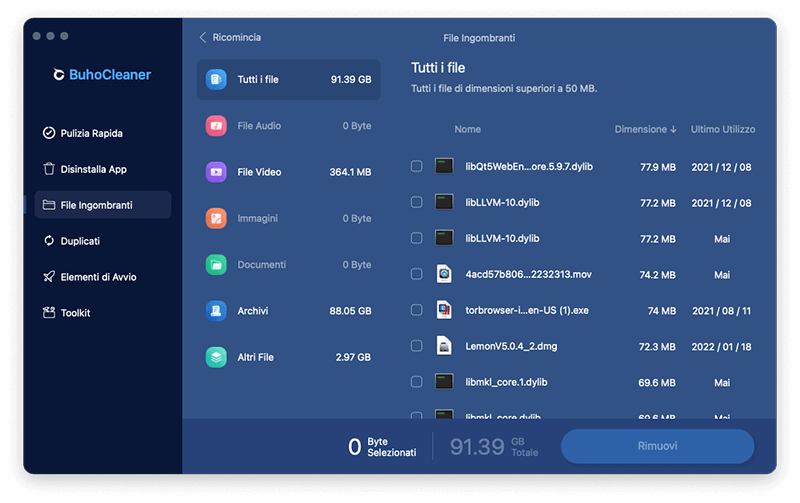Click the File Video purple icon

[x=216, y=172]
